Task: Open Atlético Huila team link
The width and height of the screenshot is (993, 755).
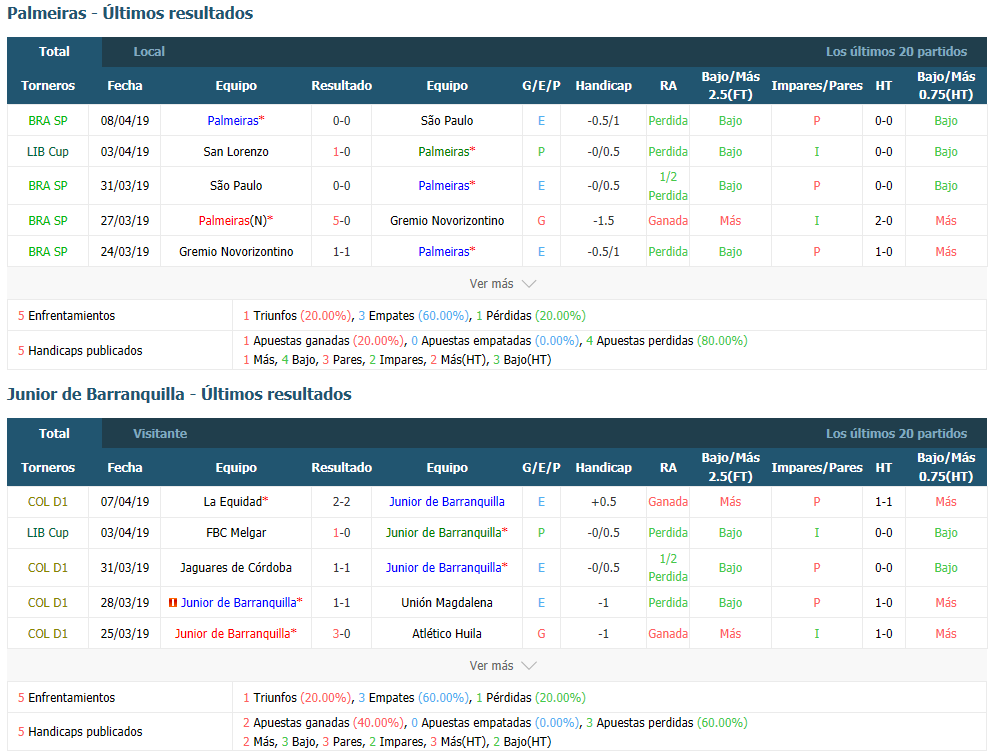Action: [x=446, y=633]
